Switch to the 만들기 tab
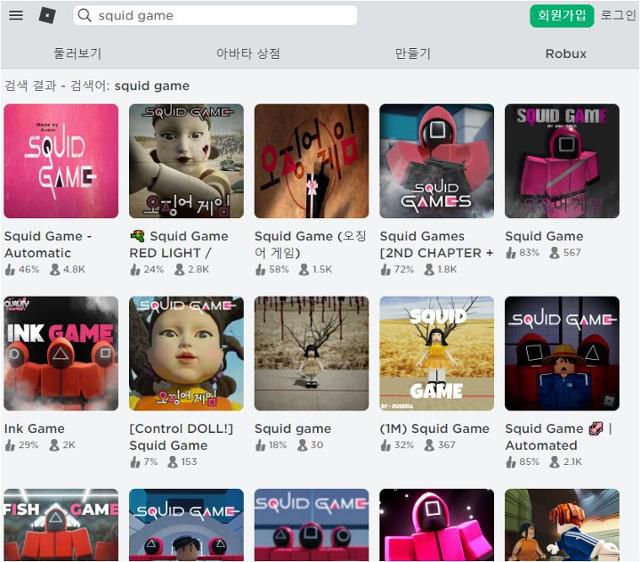This screenshot has width=640, height=562. (412, 54)
